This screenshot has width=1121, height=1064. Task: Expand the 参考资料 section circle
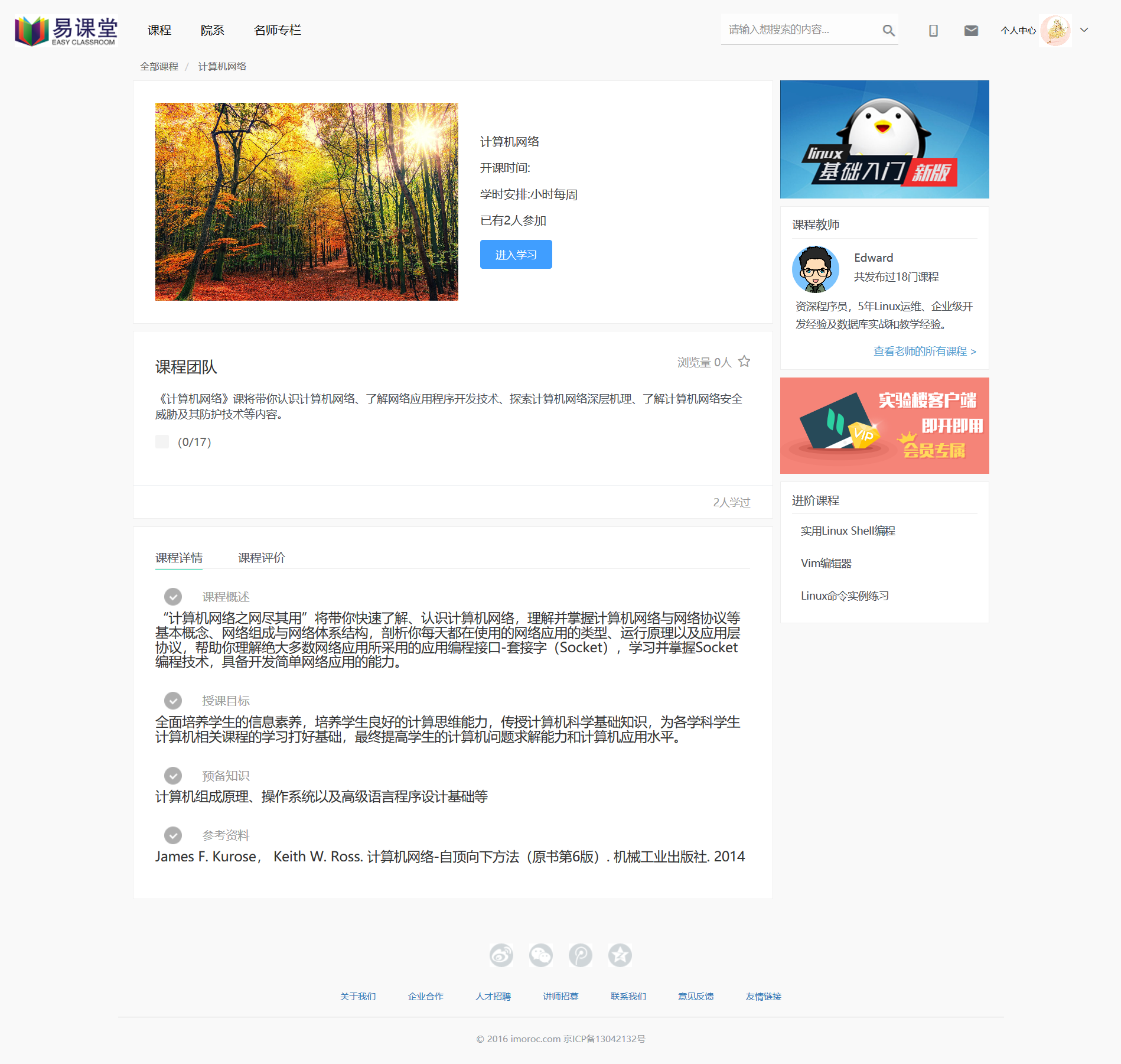tap(173, 835)
